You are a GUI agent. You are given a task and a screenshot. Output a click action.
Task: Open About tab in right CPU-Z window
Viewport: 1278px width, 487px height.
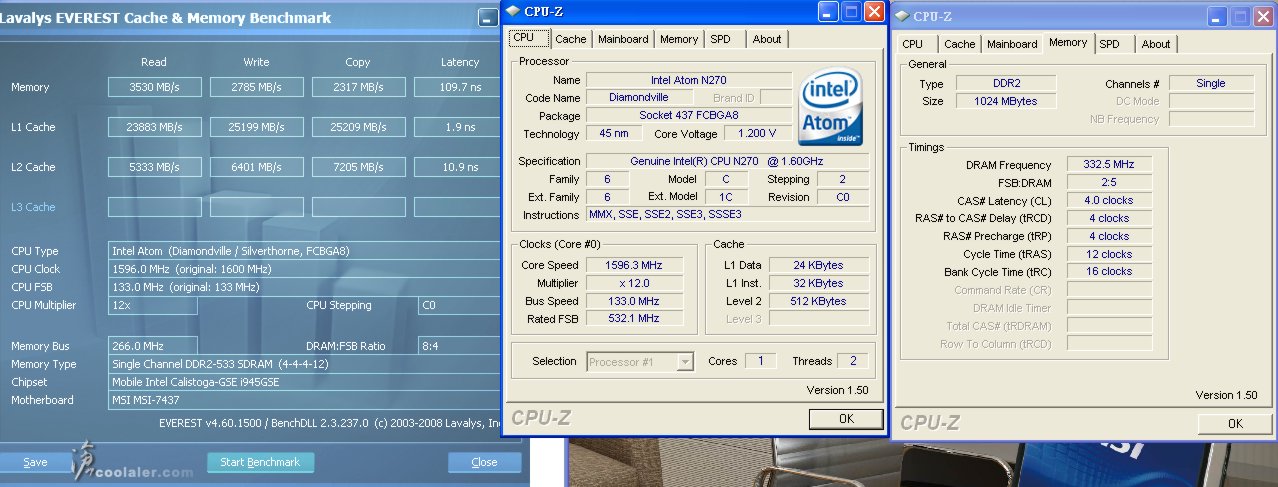tap(1156, 44)
